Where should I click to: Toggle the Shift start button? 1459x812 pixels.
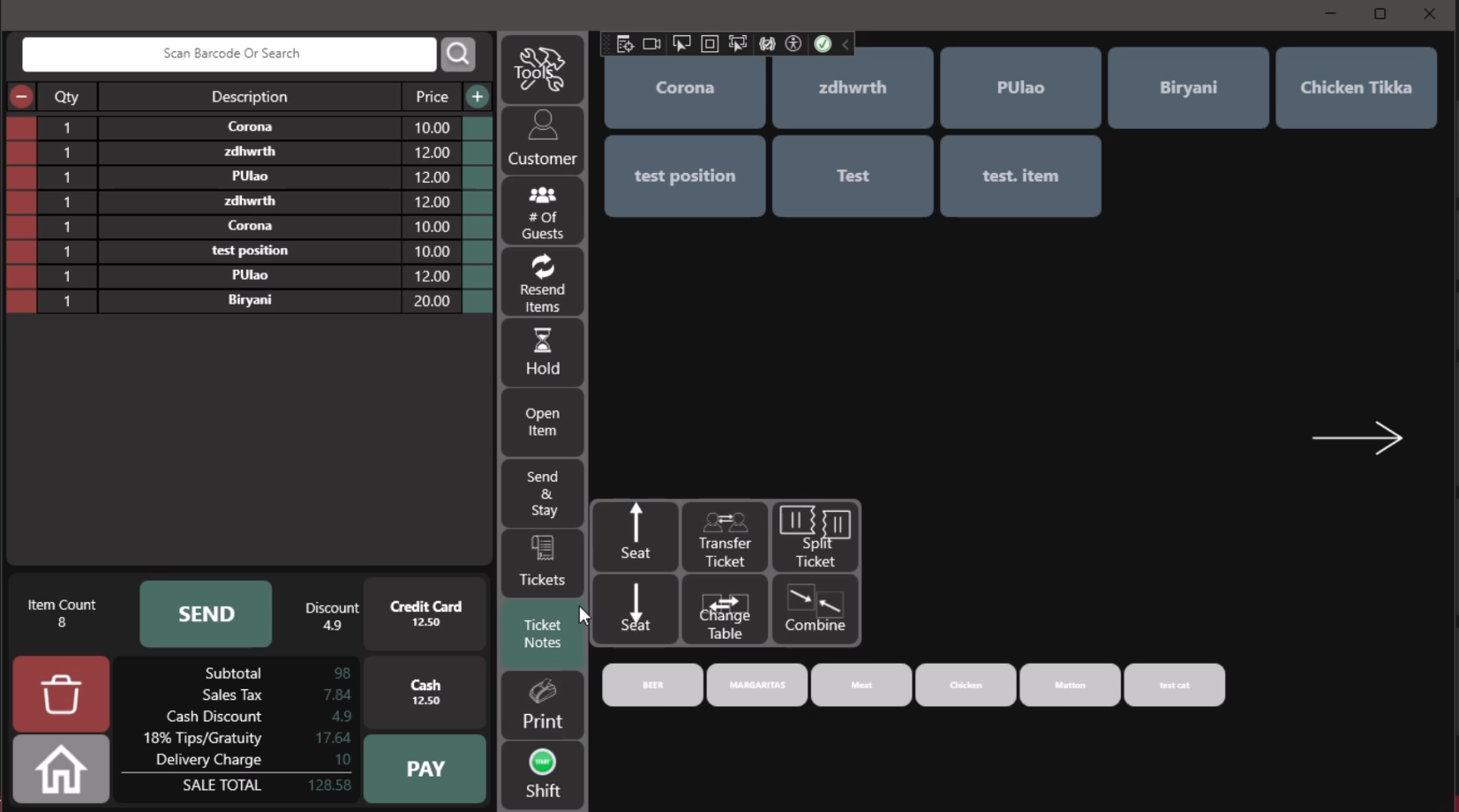(x=542, y=774)
